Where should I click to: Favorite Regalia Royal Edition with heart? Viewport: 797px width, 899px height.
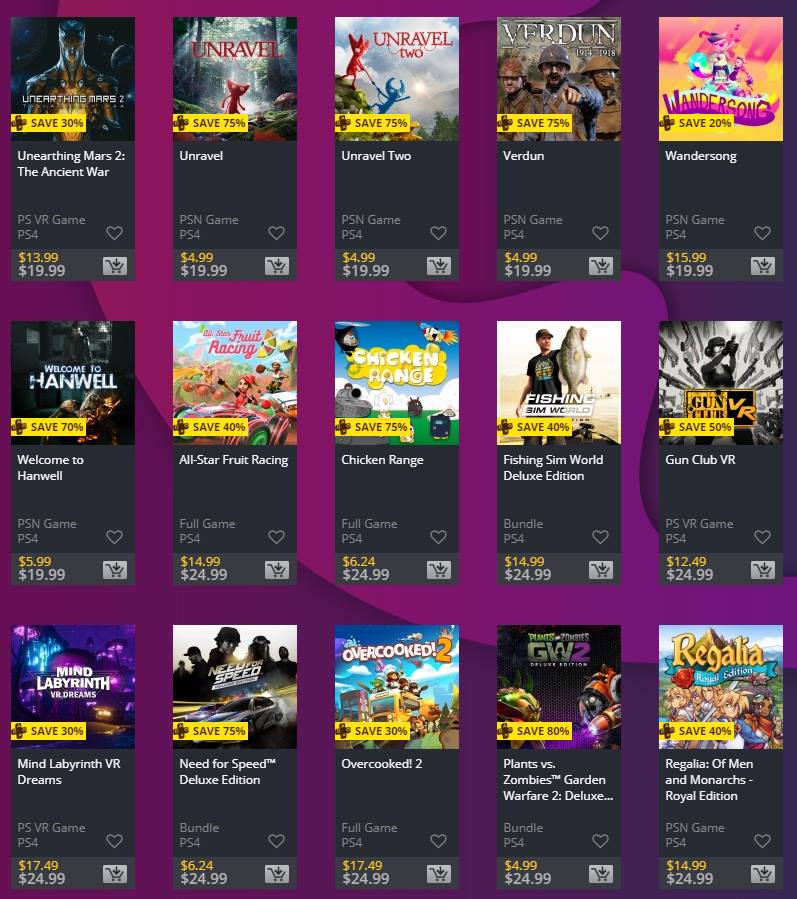[x=762, y=841]
